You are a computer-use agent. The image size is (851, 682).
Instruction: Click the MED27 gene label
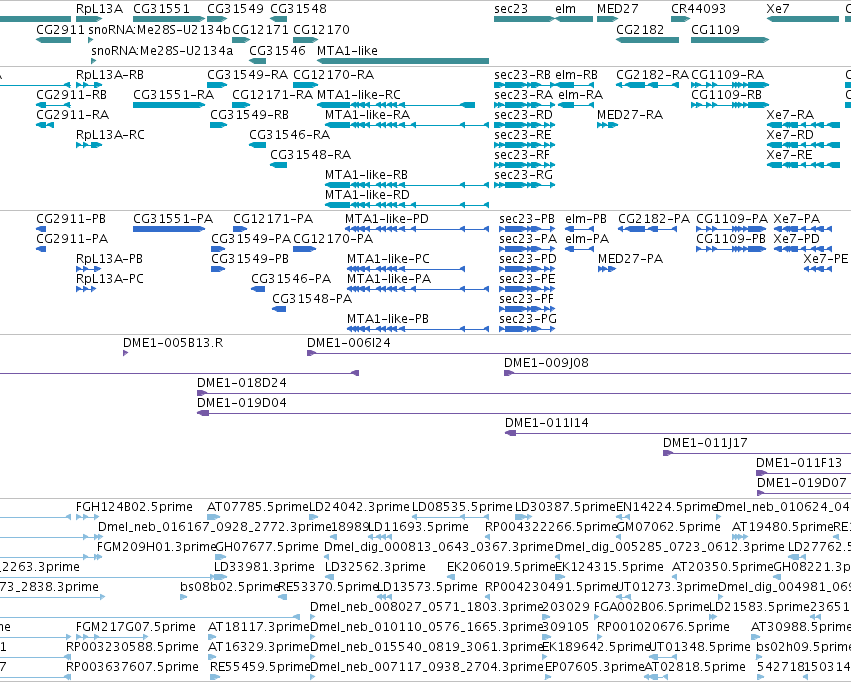[618, 9]
